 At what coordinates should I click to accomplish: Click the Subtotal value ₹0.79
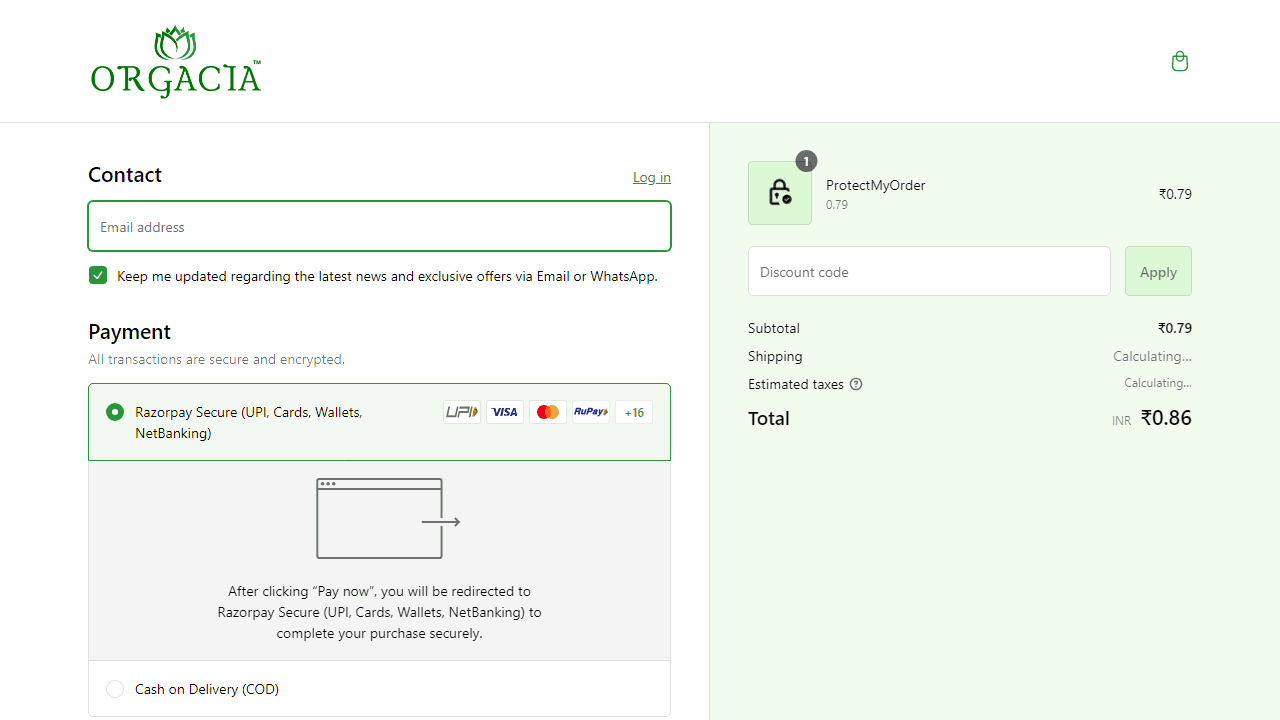(1175, 328)
